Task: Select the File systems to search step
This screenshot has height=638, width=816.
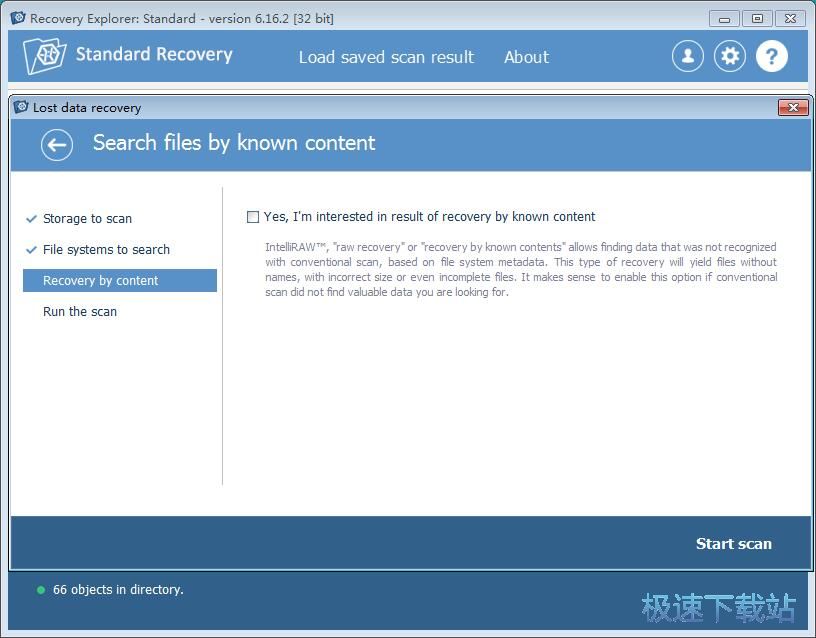Action: click(x=106, y=250)
